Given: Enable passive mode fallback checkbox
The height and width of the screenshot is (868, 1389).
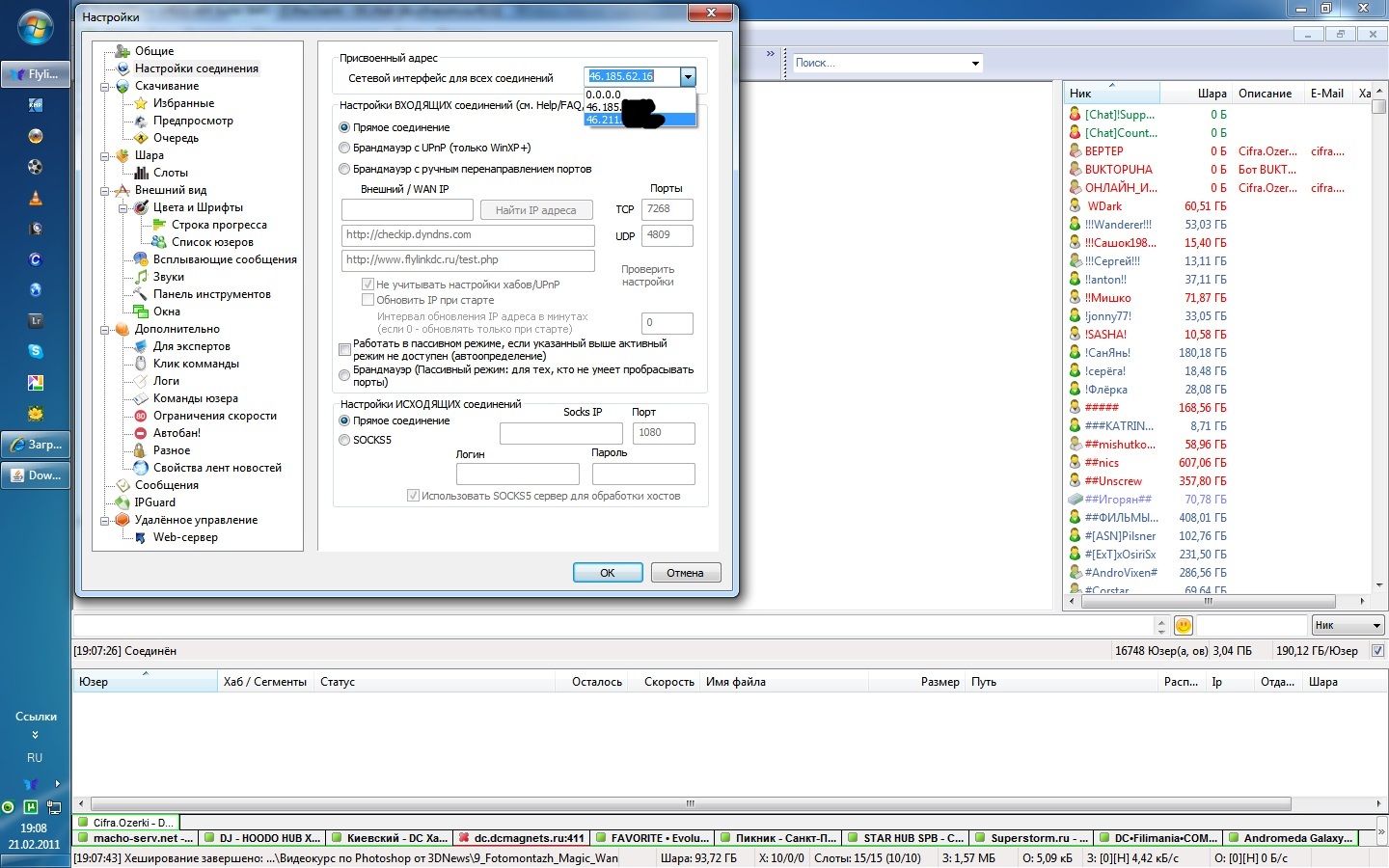Looking at the screenshot, I should (344, 349).
